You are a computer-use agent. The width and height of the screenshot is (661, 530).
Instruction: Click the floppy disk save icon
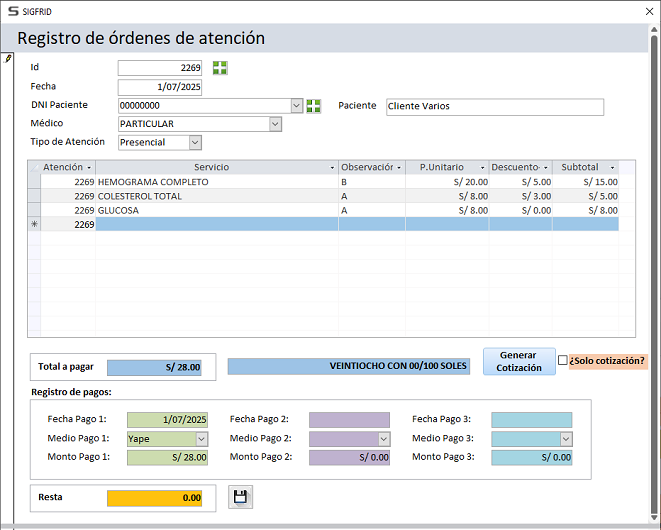240,497
